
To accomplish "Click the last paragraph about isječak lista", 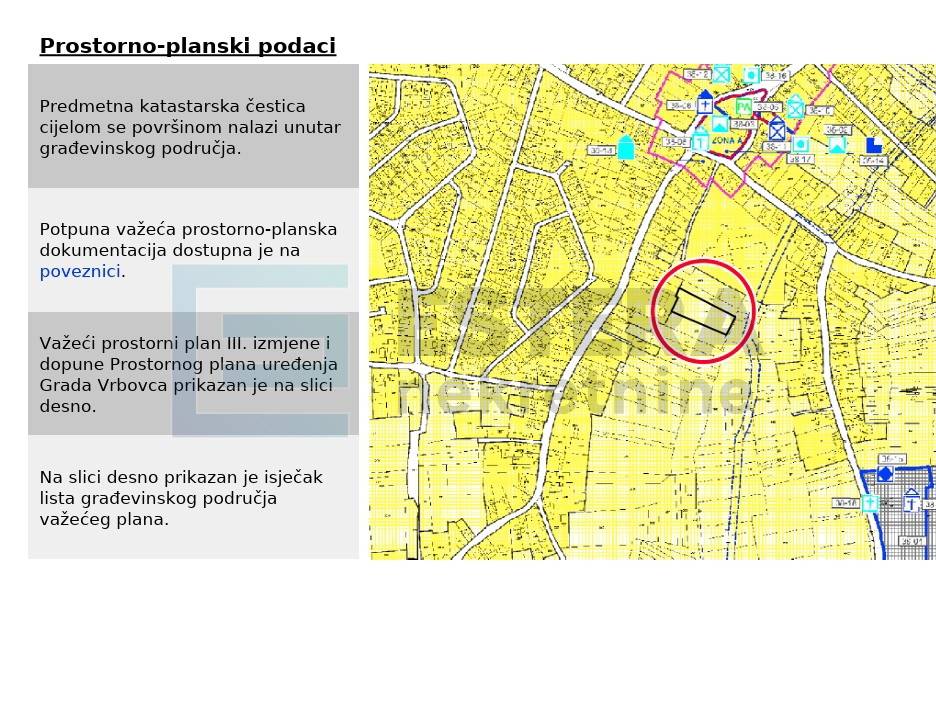I will 181,498.
